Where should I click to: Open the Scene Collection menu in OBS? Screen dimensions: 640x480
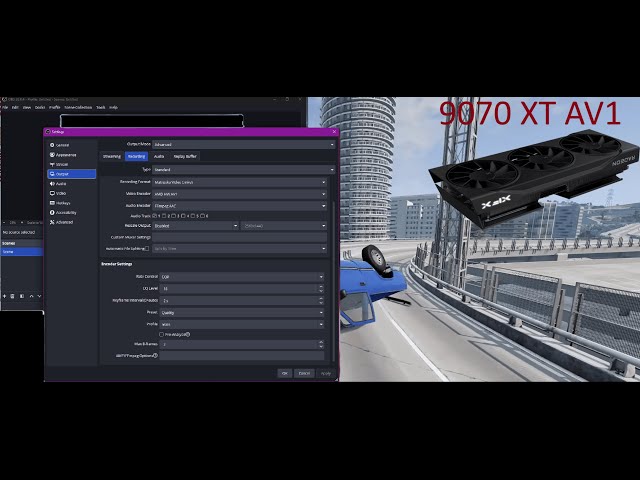click(78, 107)
